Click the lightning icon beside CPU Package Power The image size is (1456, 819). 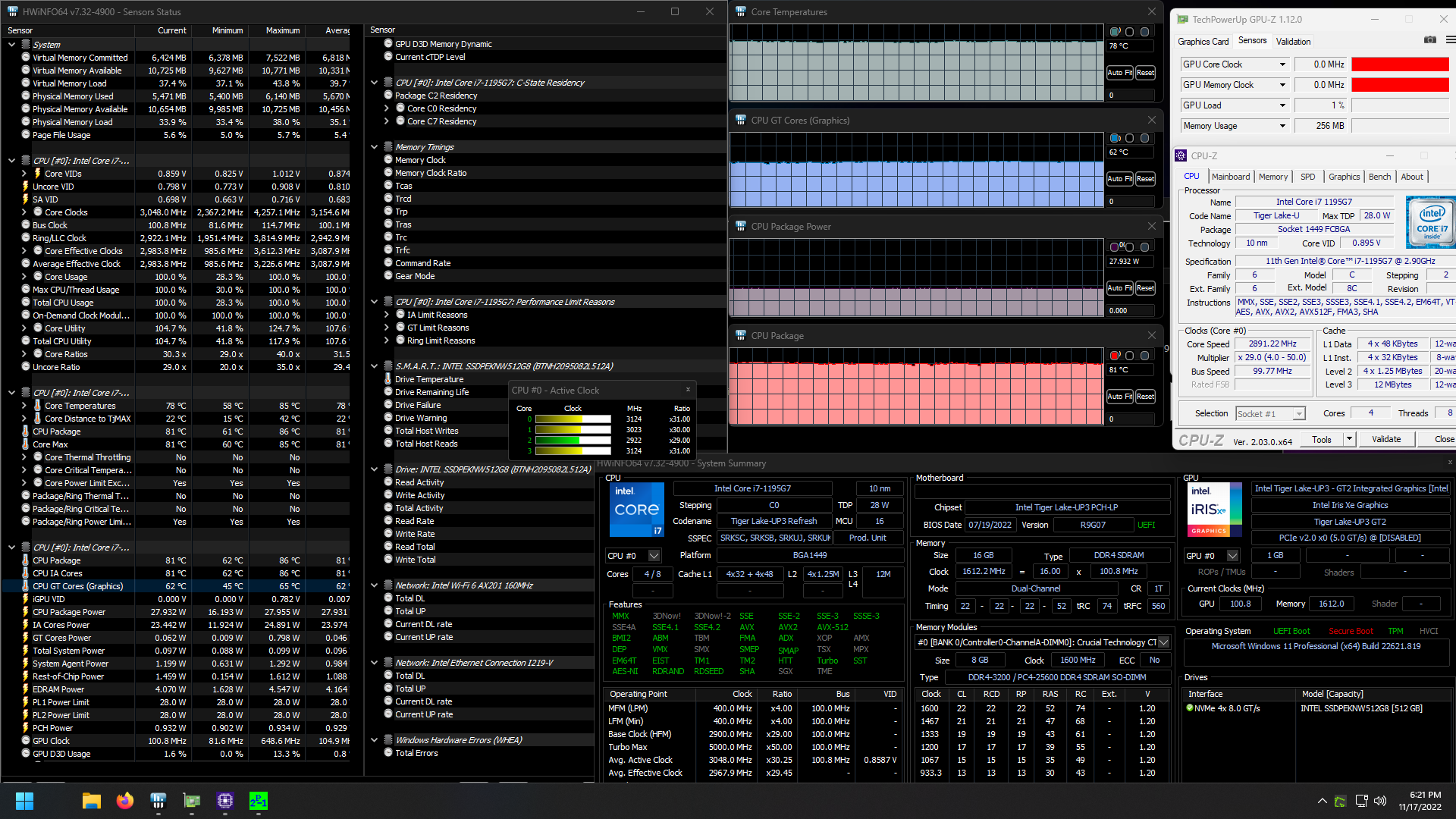(26, 612)
